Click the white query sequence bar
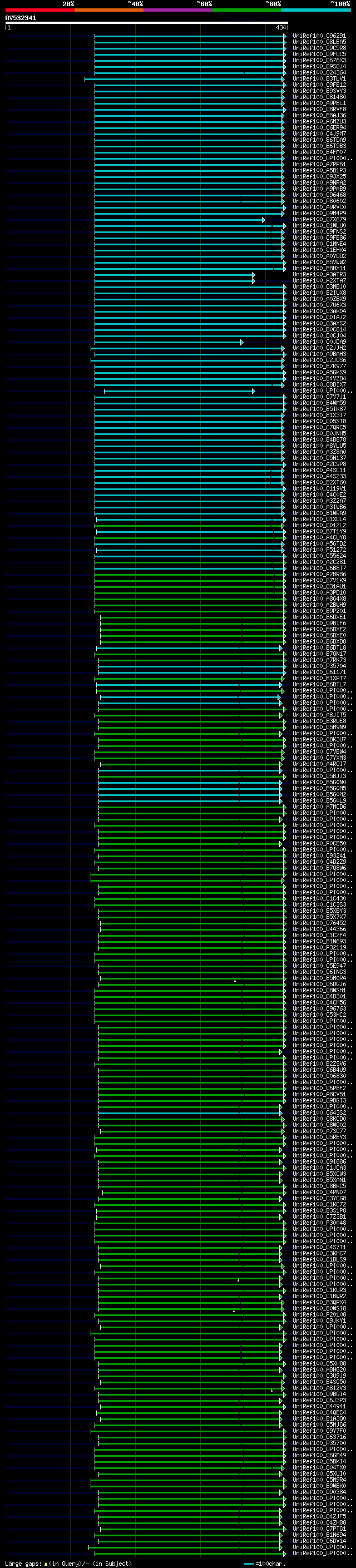The image size is (356, 1568). pos(147,23)
